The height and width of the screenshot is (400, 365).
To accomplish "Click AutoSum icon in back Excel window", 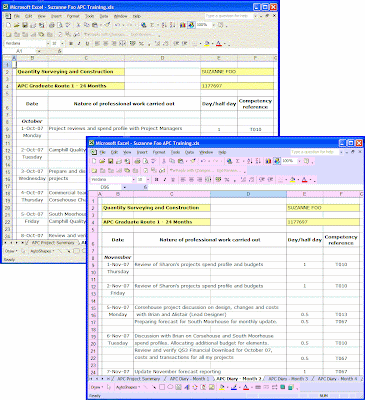I will point(152,25).
